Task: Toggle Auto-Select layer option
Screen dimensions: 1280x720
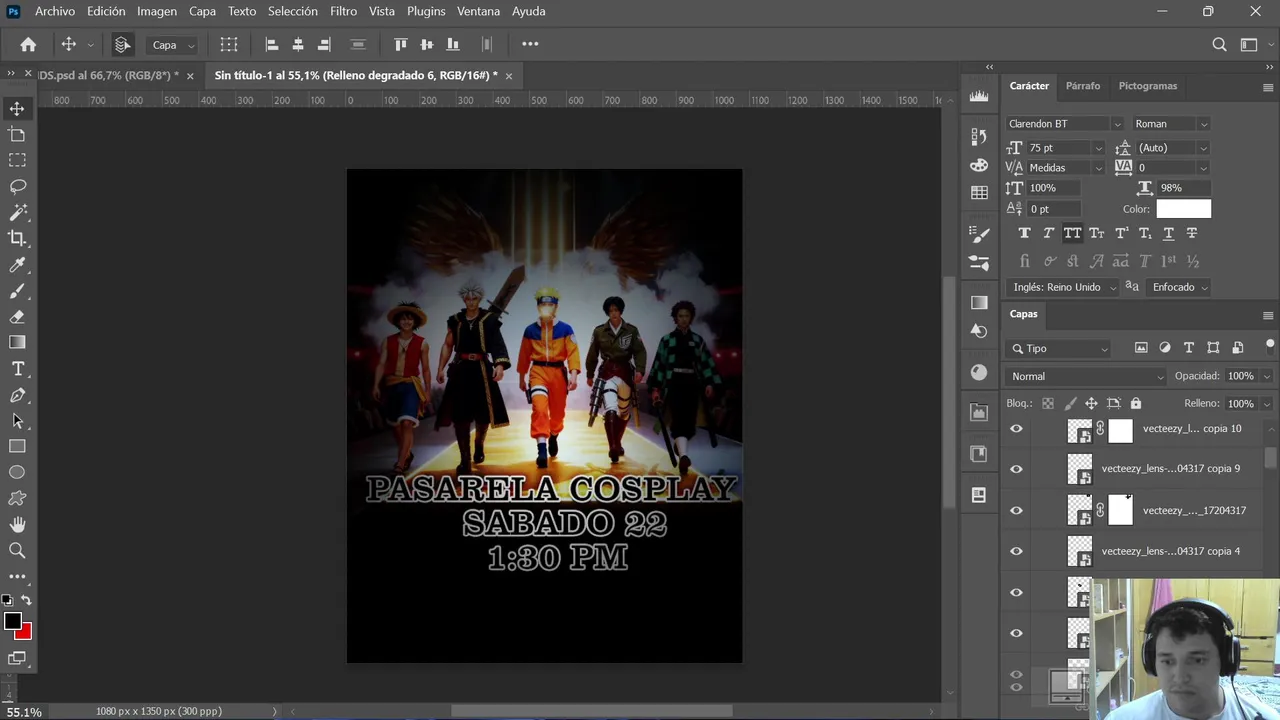Action: [x=122, y=44]
